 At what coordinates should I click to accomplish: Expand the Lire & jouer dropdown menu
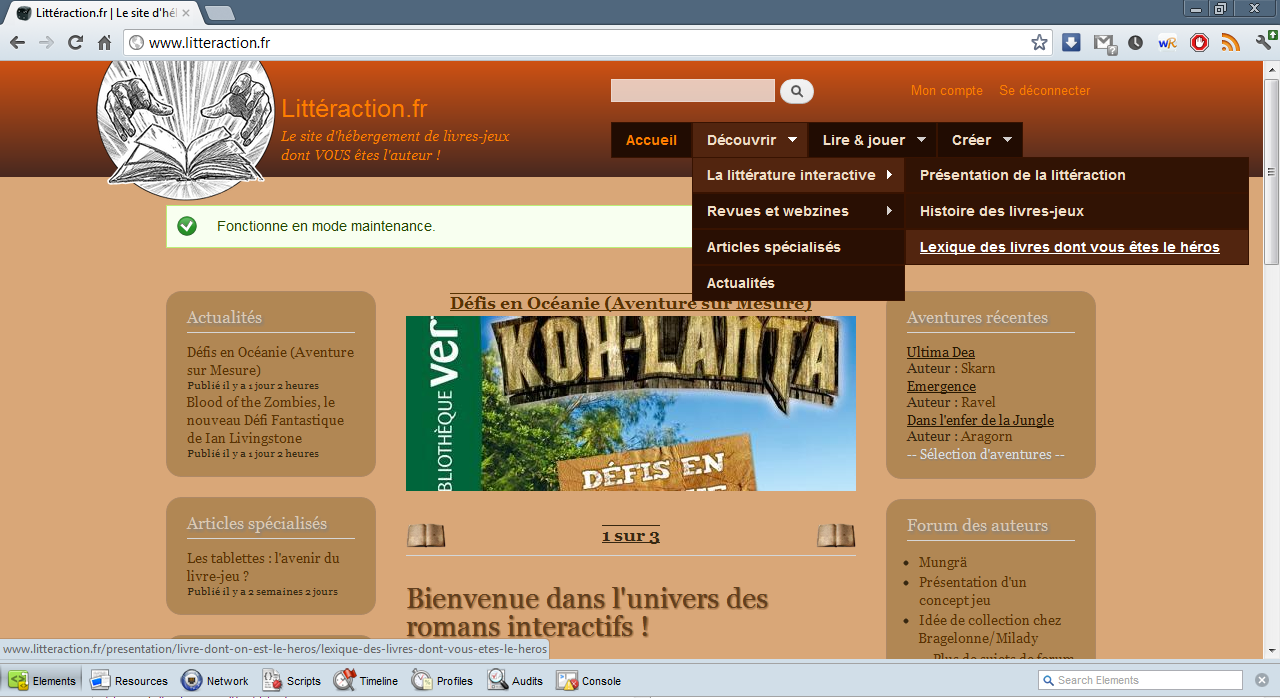(874, 140)
